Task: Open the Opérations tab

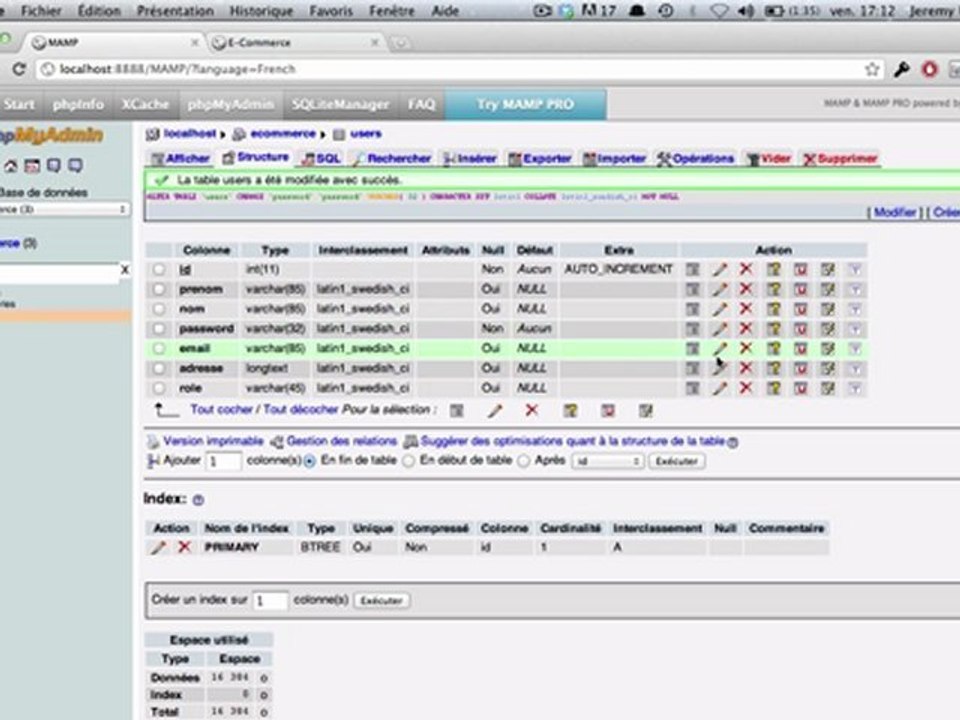Action: (696, 159)
